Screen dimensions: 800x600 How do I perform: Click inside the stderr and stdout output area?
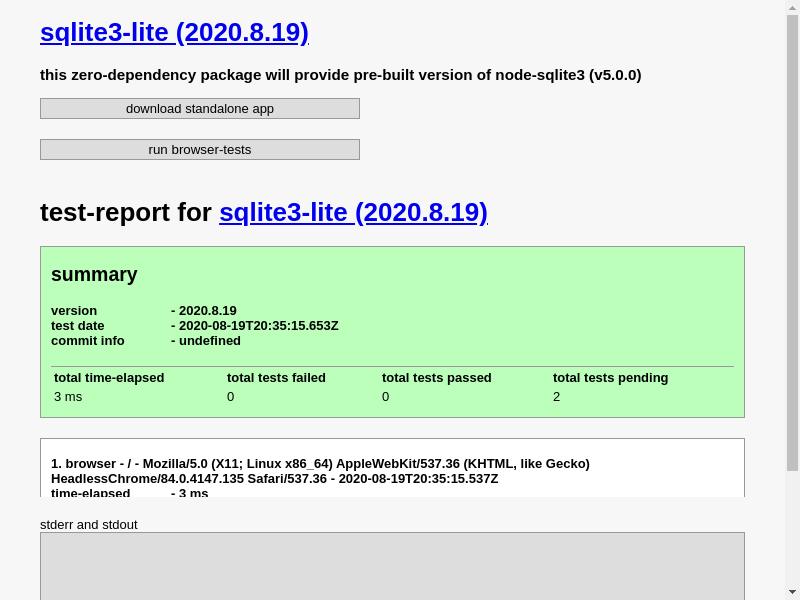tap(392, 566)
